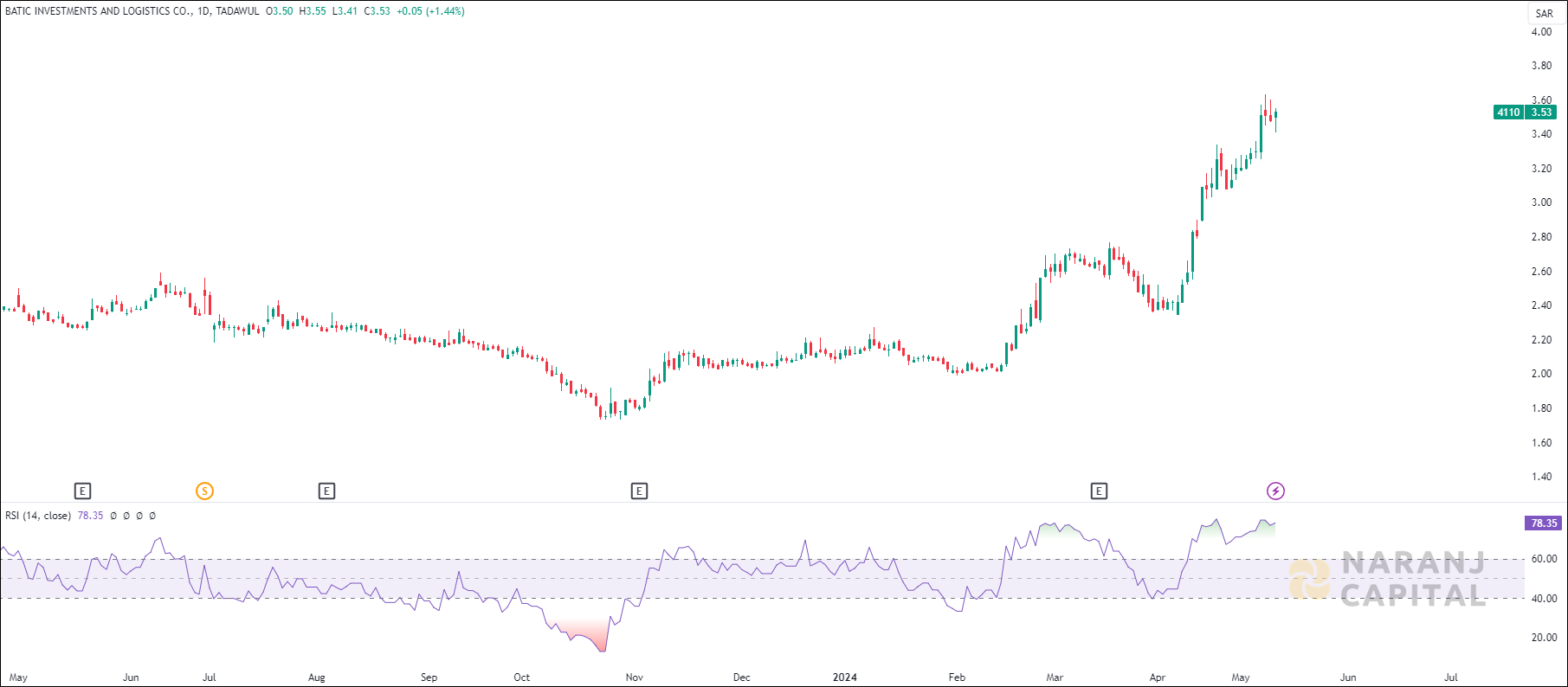
Task: Click the BATIC INVESTMENTS AND LOGISTICS CO. title
Action: click(x=99, y=11)
